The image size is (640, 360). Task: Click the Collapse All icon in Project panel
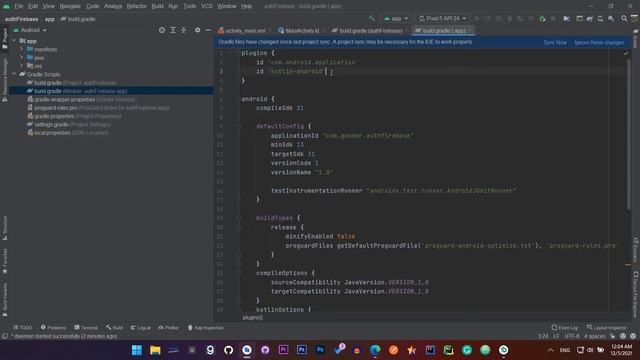tap(184, 30)
